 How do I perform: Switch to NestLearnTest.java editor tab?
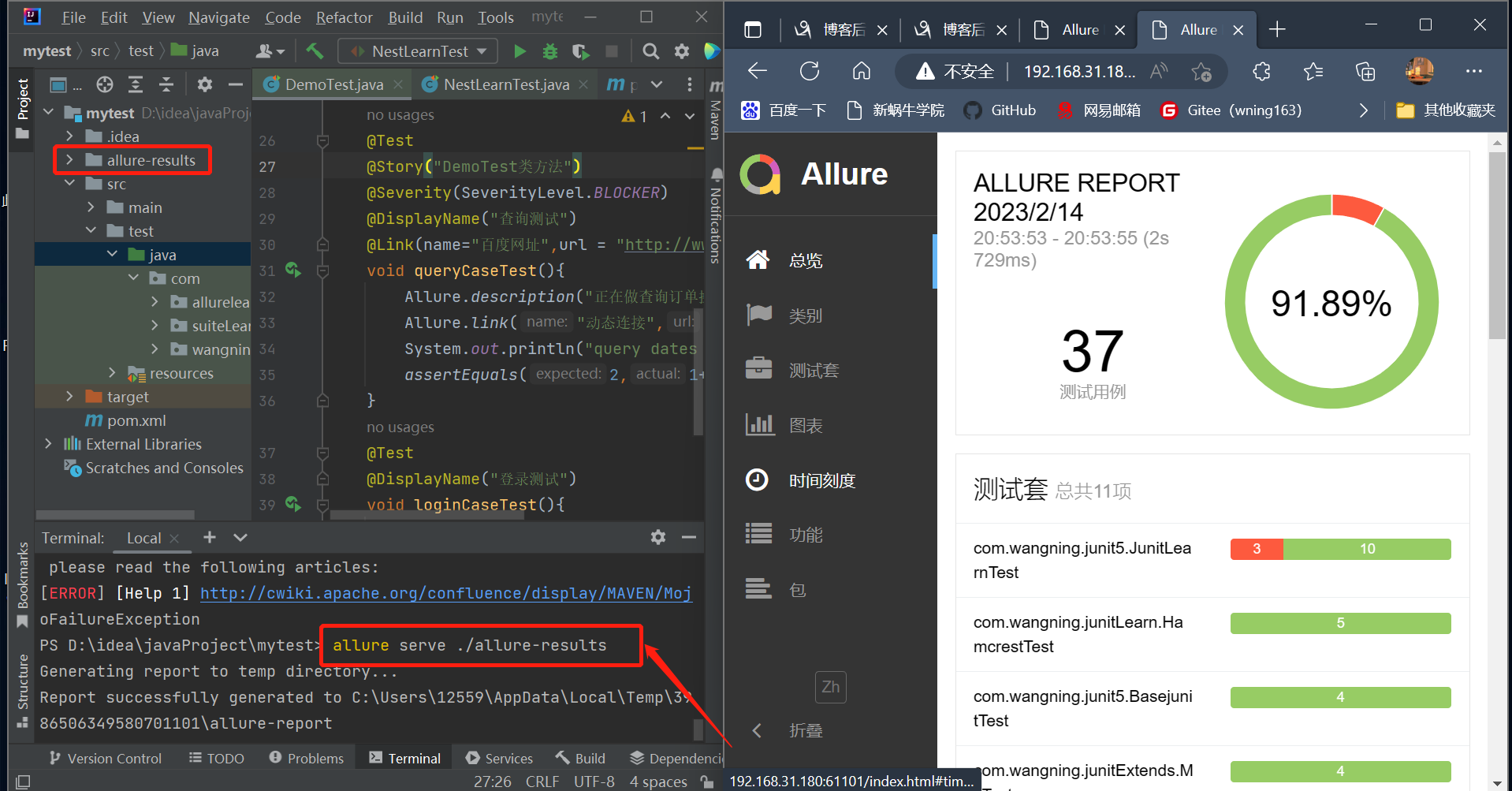506,84
